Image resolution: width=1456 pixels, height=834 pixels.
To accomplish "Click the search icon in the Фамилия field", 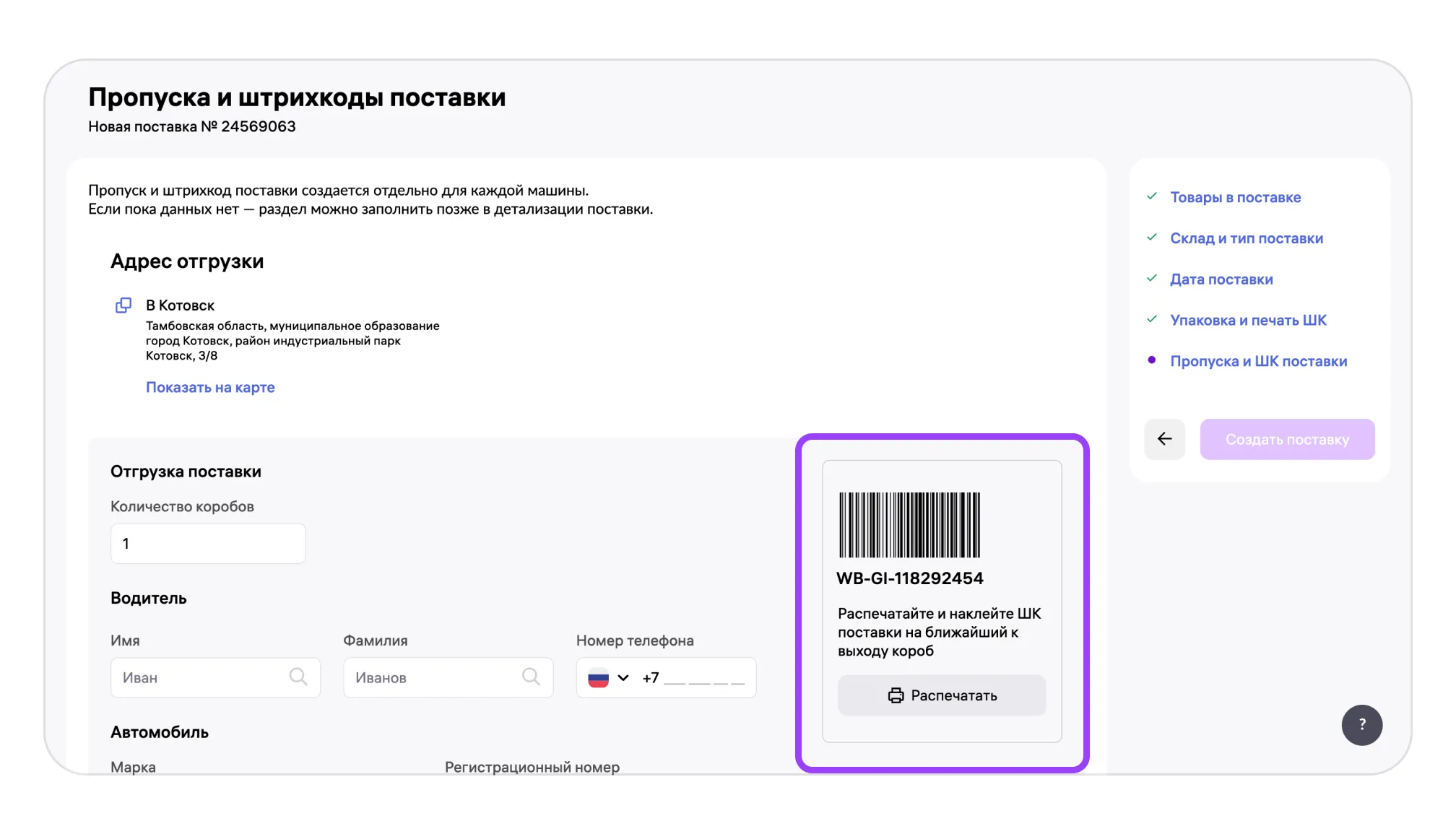I will 530,677.
